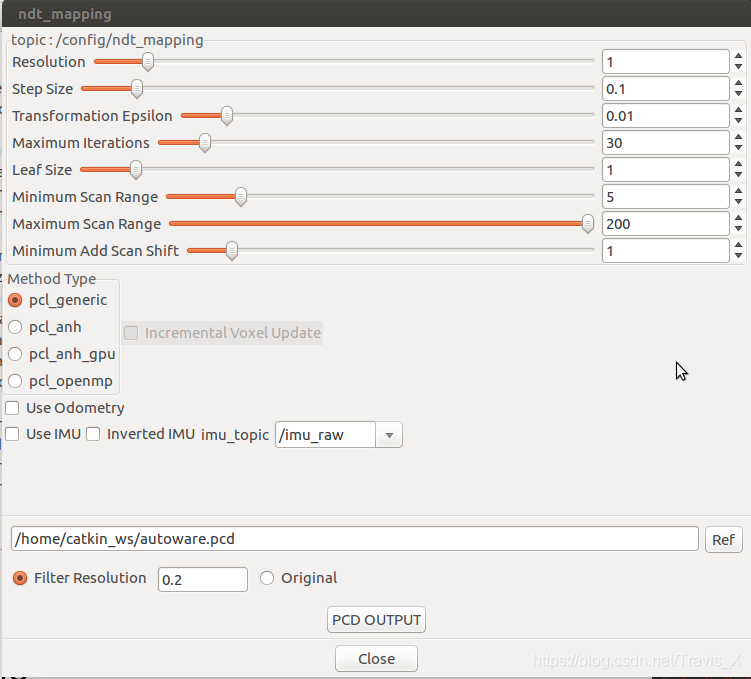
Task: Click the Maximum Iterations value field
Action: pyautogui.click(x=666, y=143)
